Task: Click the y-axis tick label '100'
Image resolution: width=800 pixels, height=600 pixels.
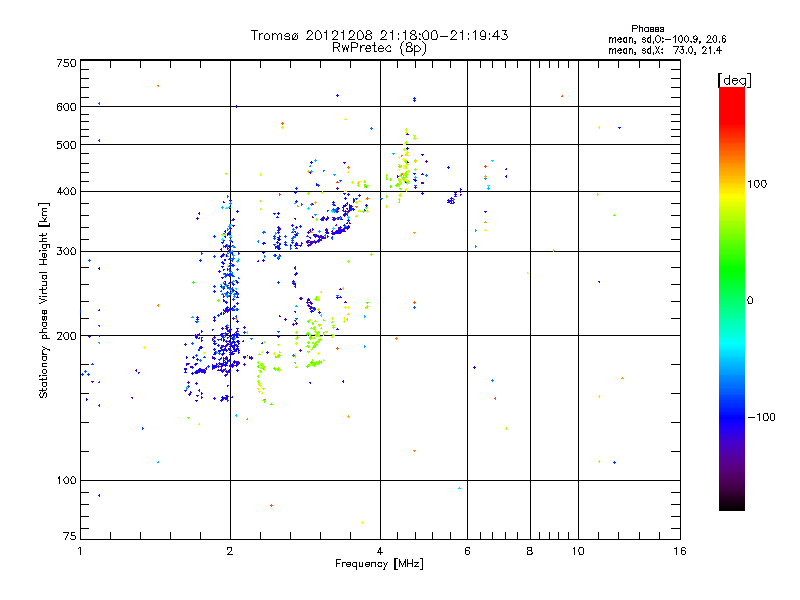Action: click(66, 481)
